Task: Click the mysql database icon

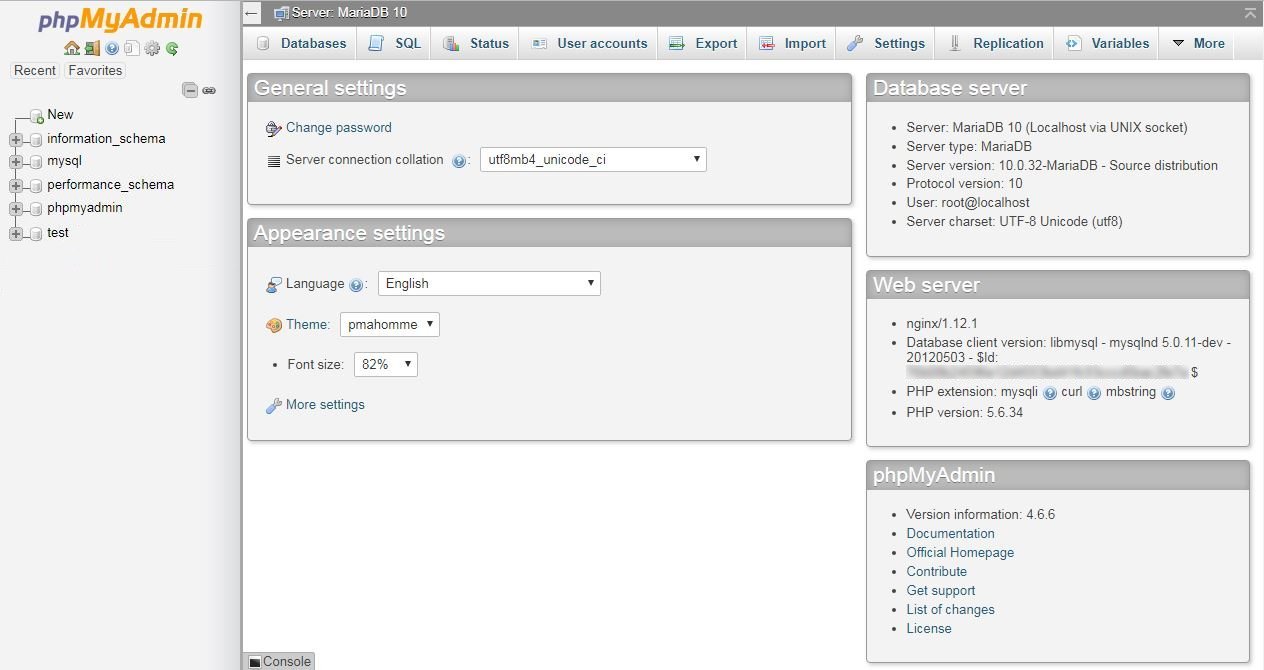Action: click(37, 162)
